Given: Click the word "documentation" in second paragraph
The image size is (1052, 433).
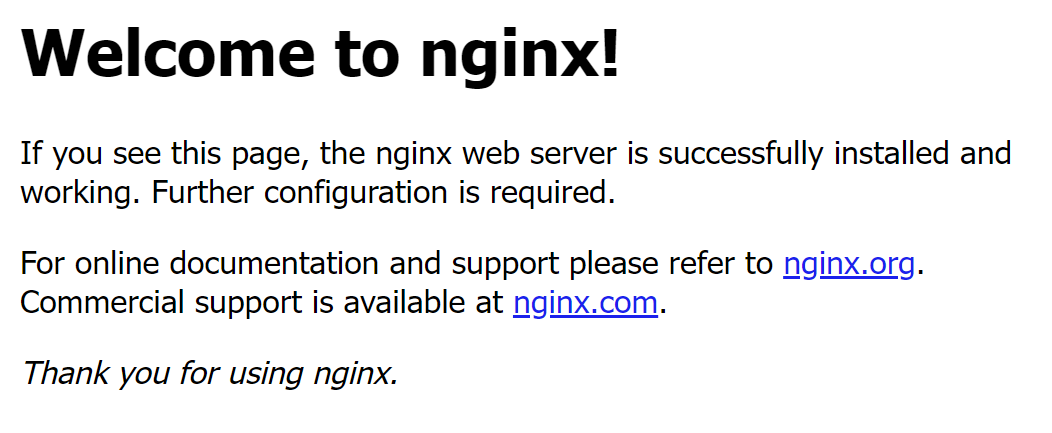Looking at the screenshot, I should (x=274, y=263).
